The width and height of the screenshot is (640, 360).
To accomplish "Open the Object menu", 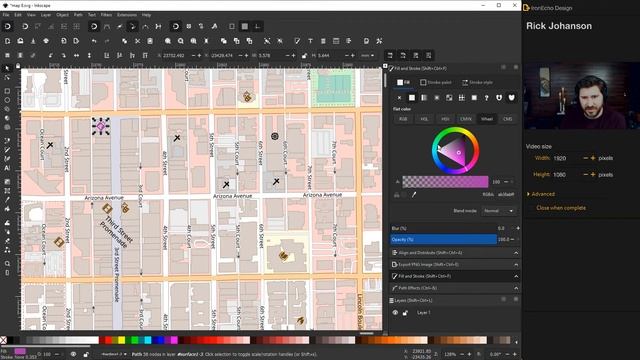I will pos(62,15).
